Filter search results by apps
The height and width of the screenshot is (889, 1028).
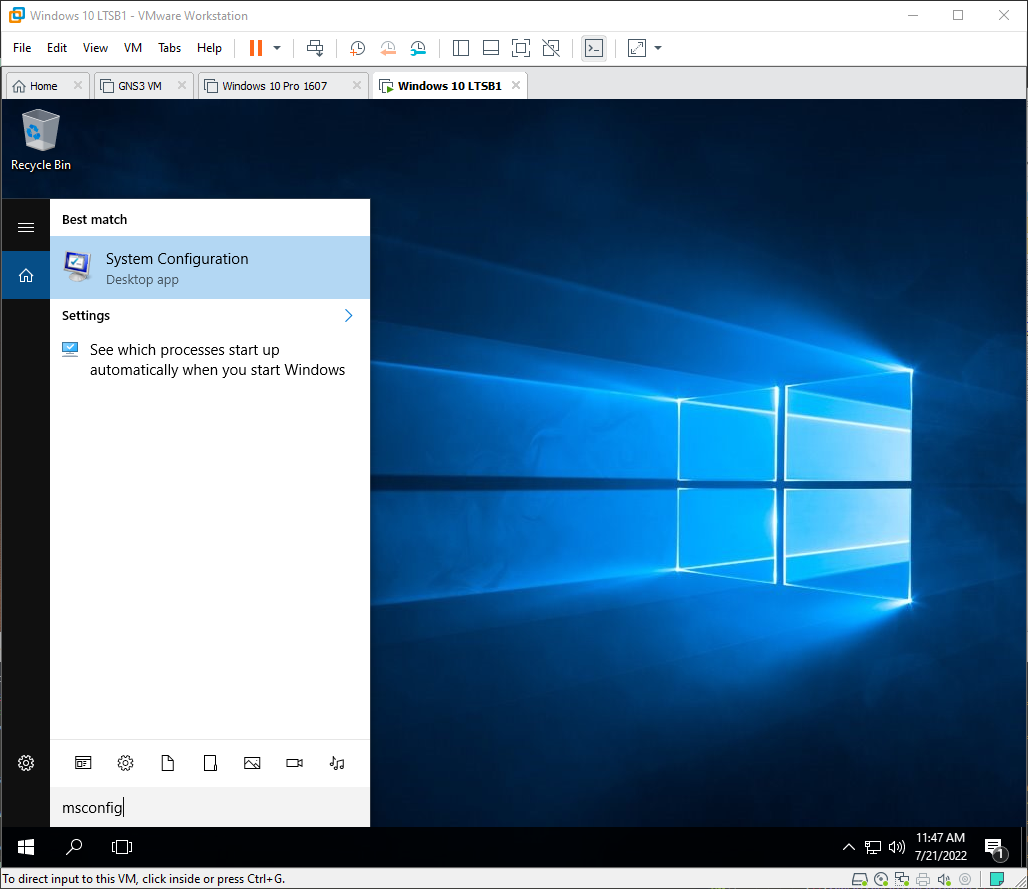click(x=83, y=763)
